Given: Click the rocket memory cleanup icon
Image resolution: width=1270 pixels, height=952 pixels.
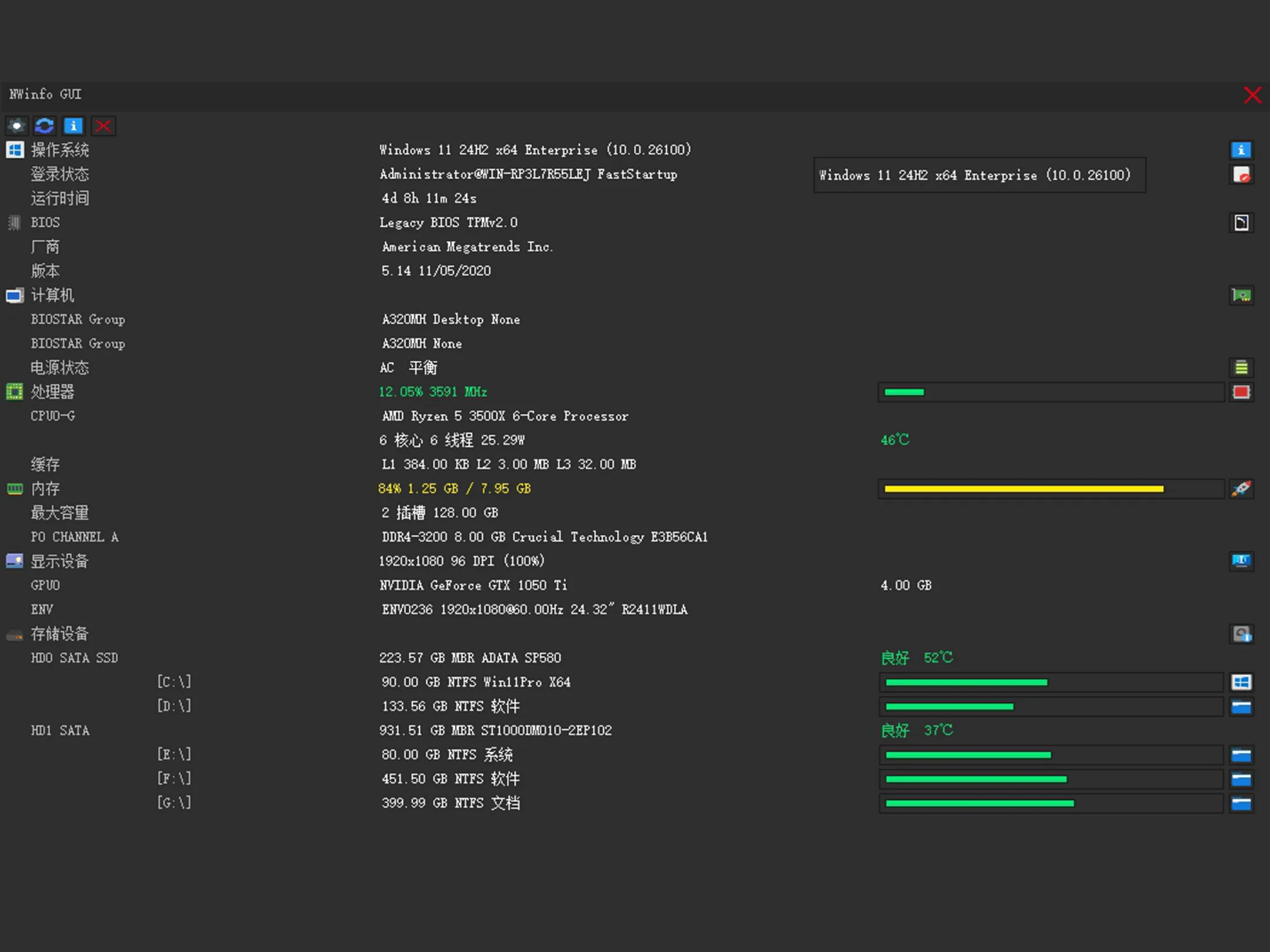Looking at the screenshot, I should point(1241,488).
